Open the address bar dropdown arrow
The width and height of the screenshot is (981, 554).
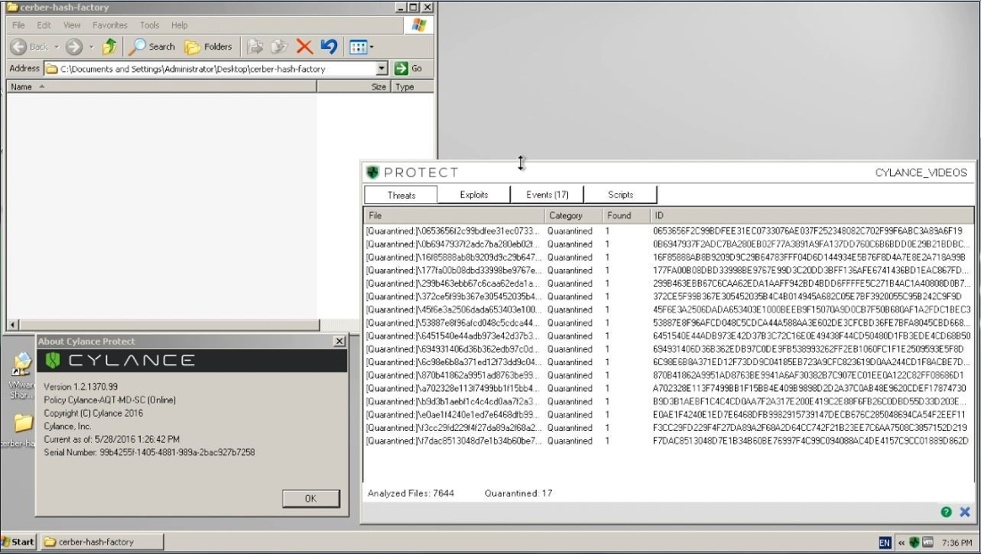[x=382, y=68]
